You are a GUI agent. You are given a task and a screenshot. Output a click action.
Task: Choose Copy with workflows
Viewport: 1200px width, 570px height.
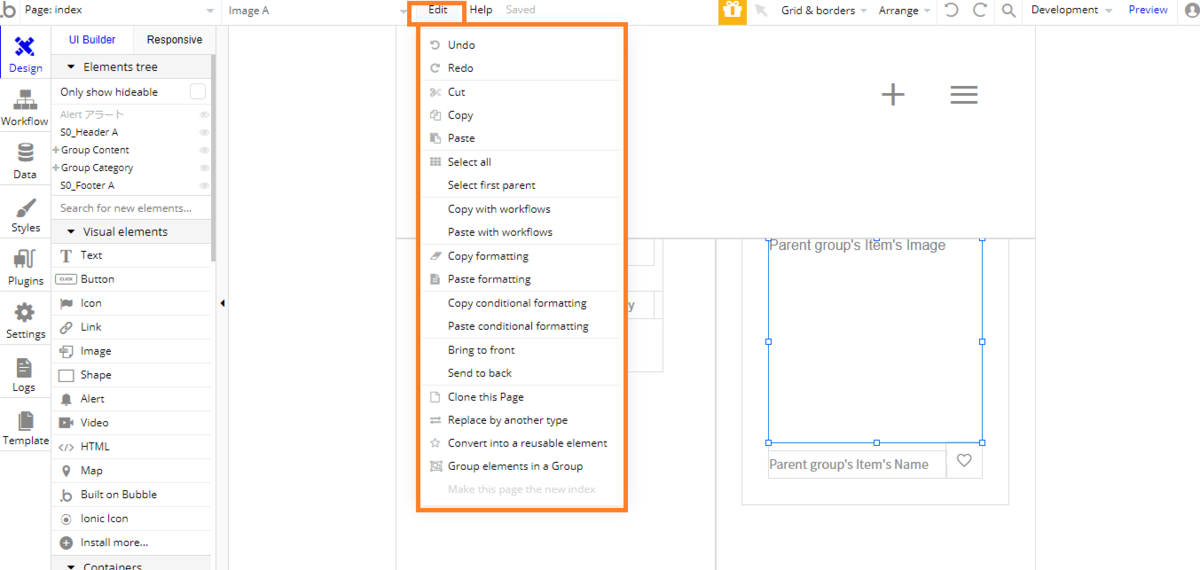click(x=499, y=209)
